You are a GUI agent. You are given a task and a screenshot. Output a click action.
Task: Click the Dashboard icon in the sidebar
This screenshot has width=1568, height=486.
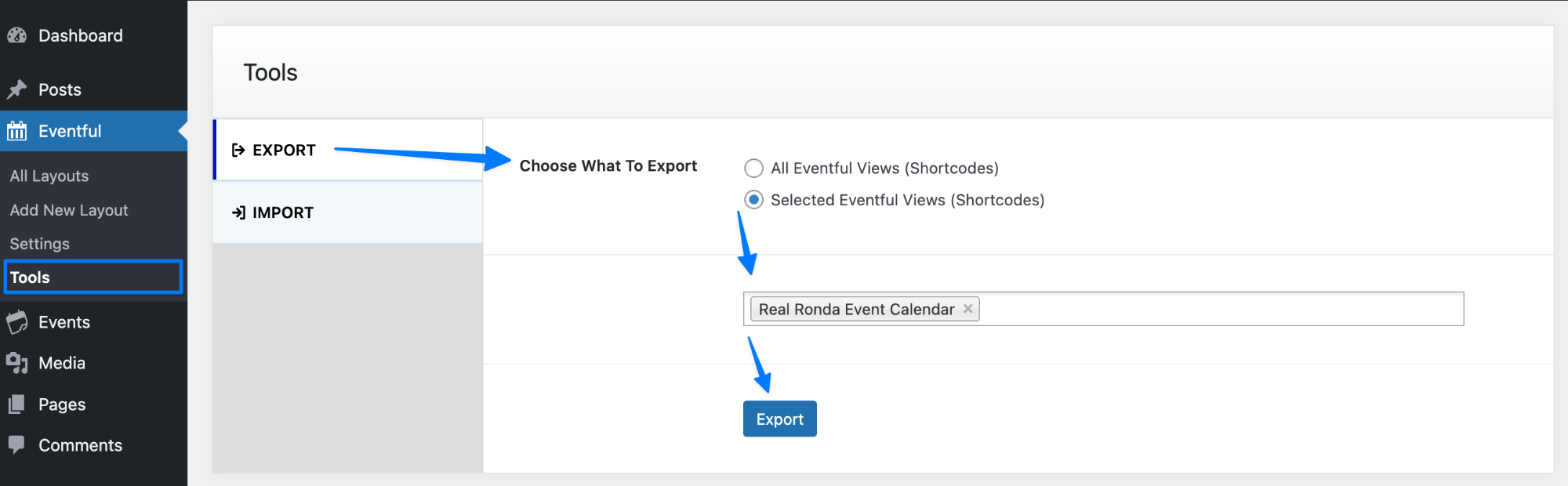[x=17, y=35]
